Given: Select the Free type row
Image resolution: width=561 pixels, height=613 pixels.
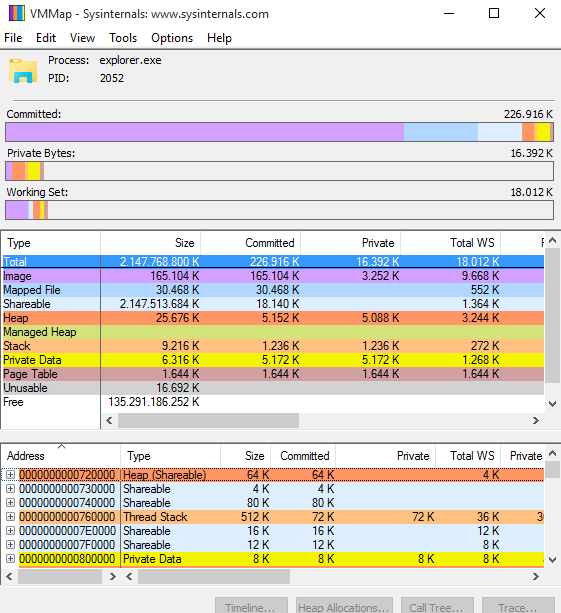Looking at the screenshot, I should [x=273, y=402].
